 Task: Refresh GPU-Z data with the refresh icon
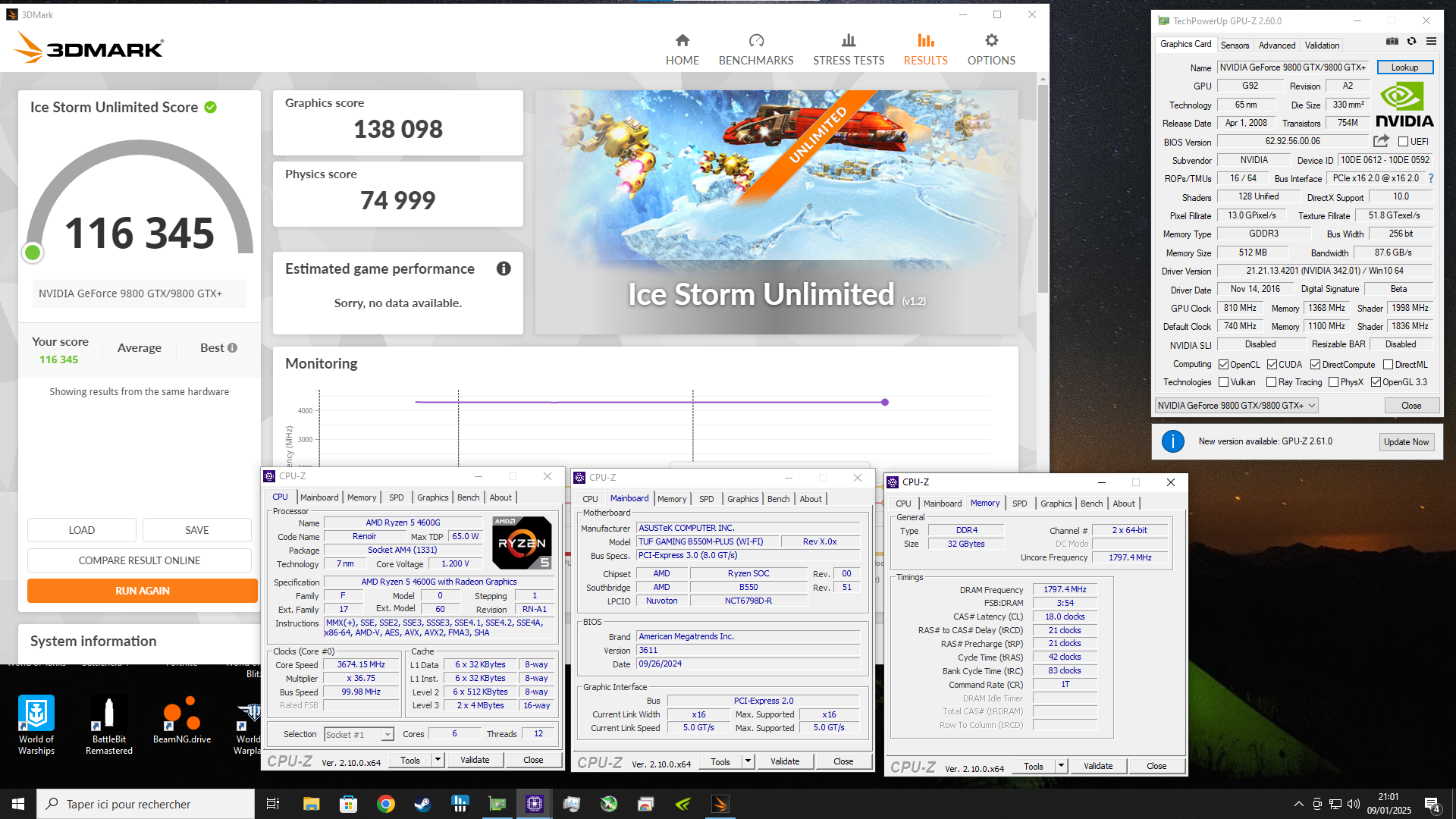click(1412, 42)
